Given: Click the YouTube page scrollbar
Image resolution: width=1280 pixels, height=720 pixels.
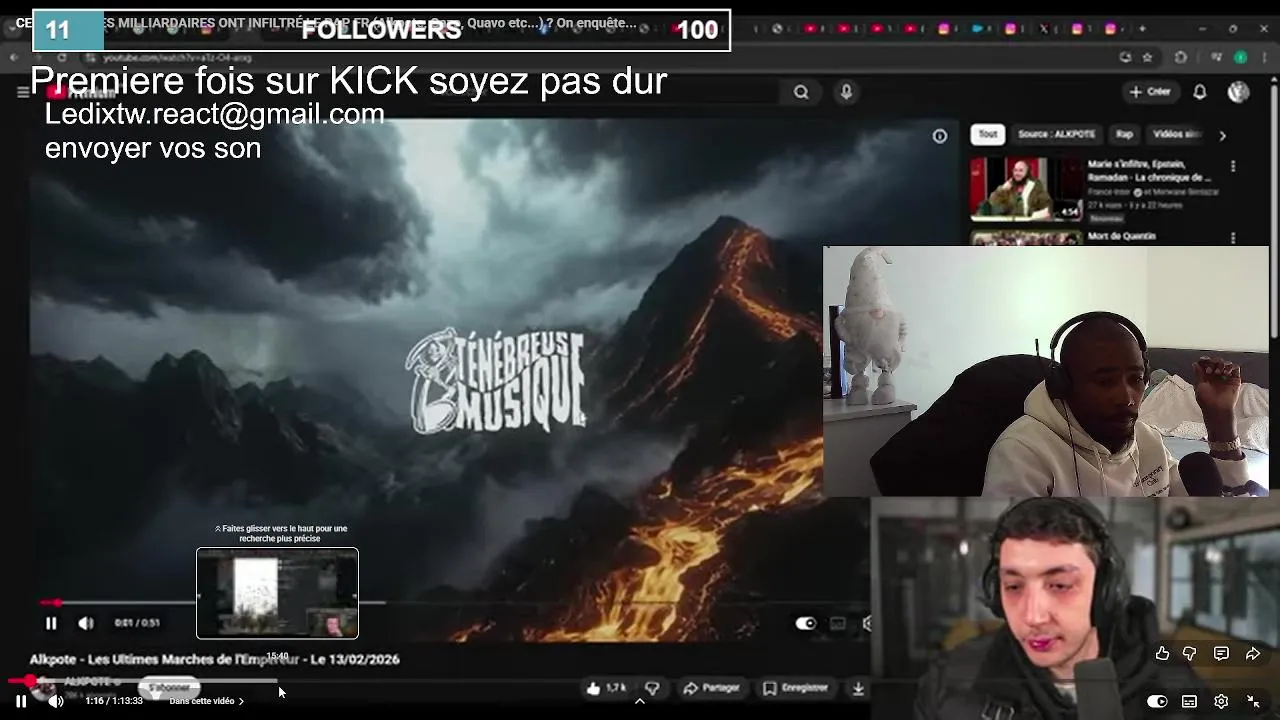Looking at the screenshot, I should click(x=1273, y=210).
